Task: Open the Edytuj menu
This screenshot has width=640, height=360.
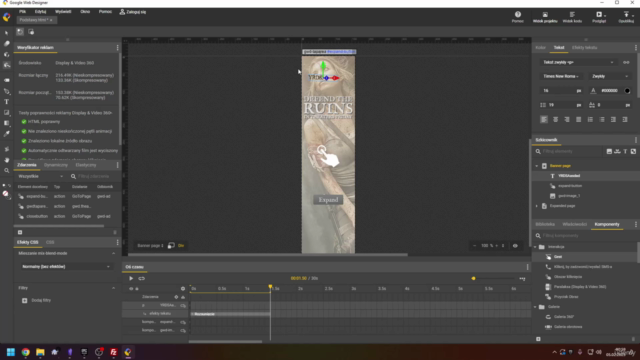Action: click(40, 12)
